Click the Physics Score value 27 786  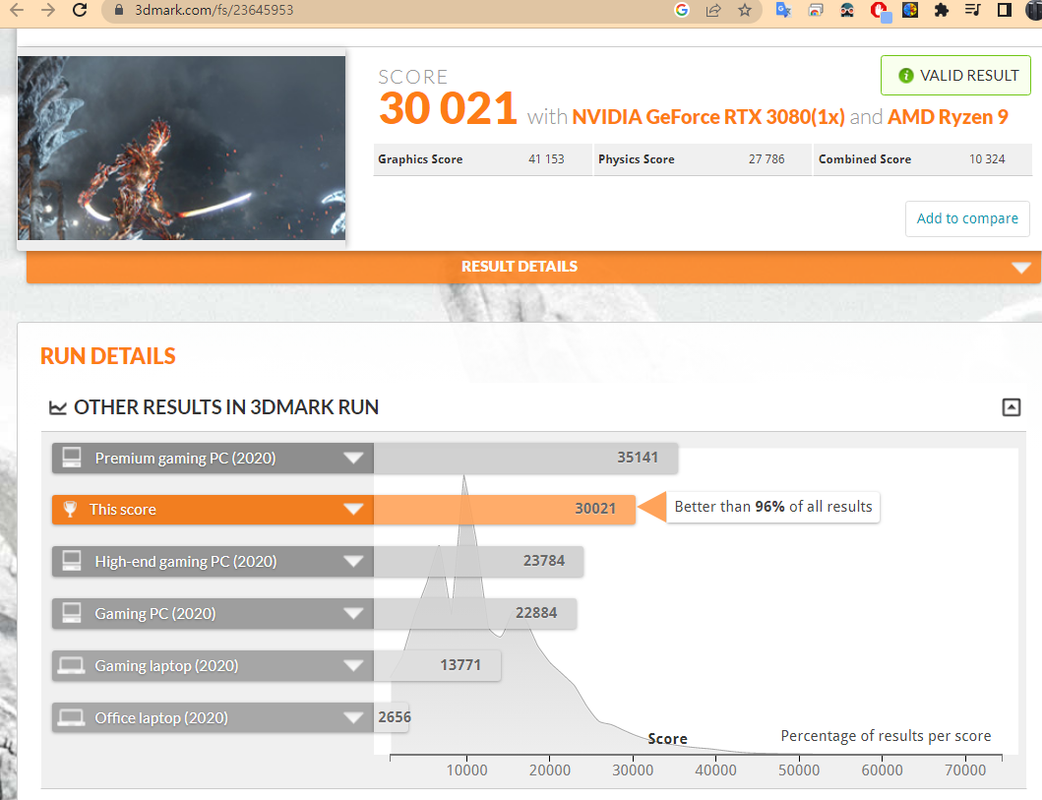(766, 159)
